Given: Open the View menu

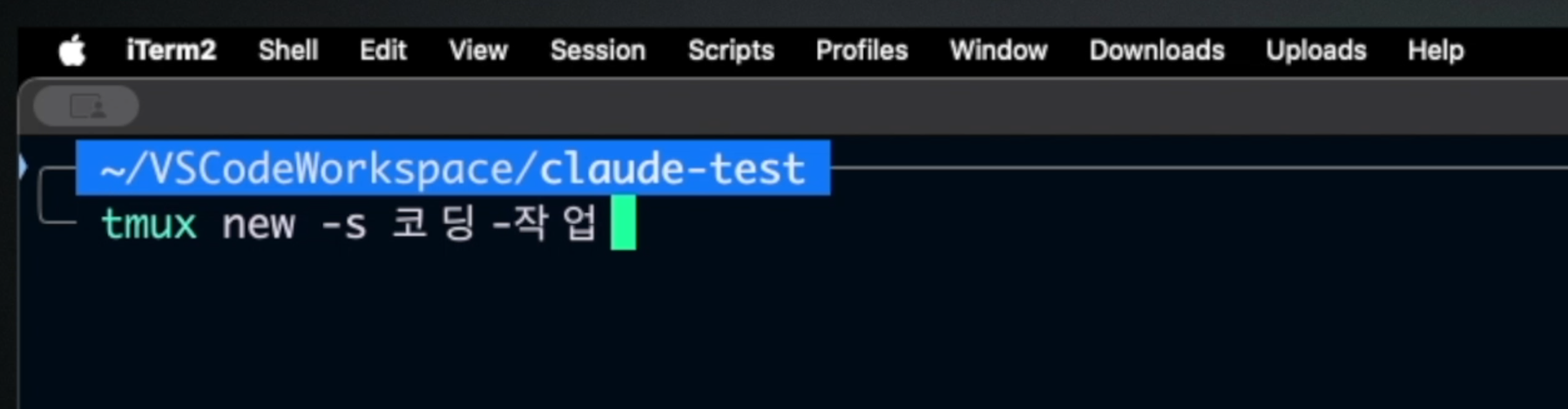Looking at the screenshot, I should [x=478, y=51].
